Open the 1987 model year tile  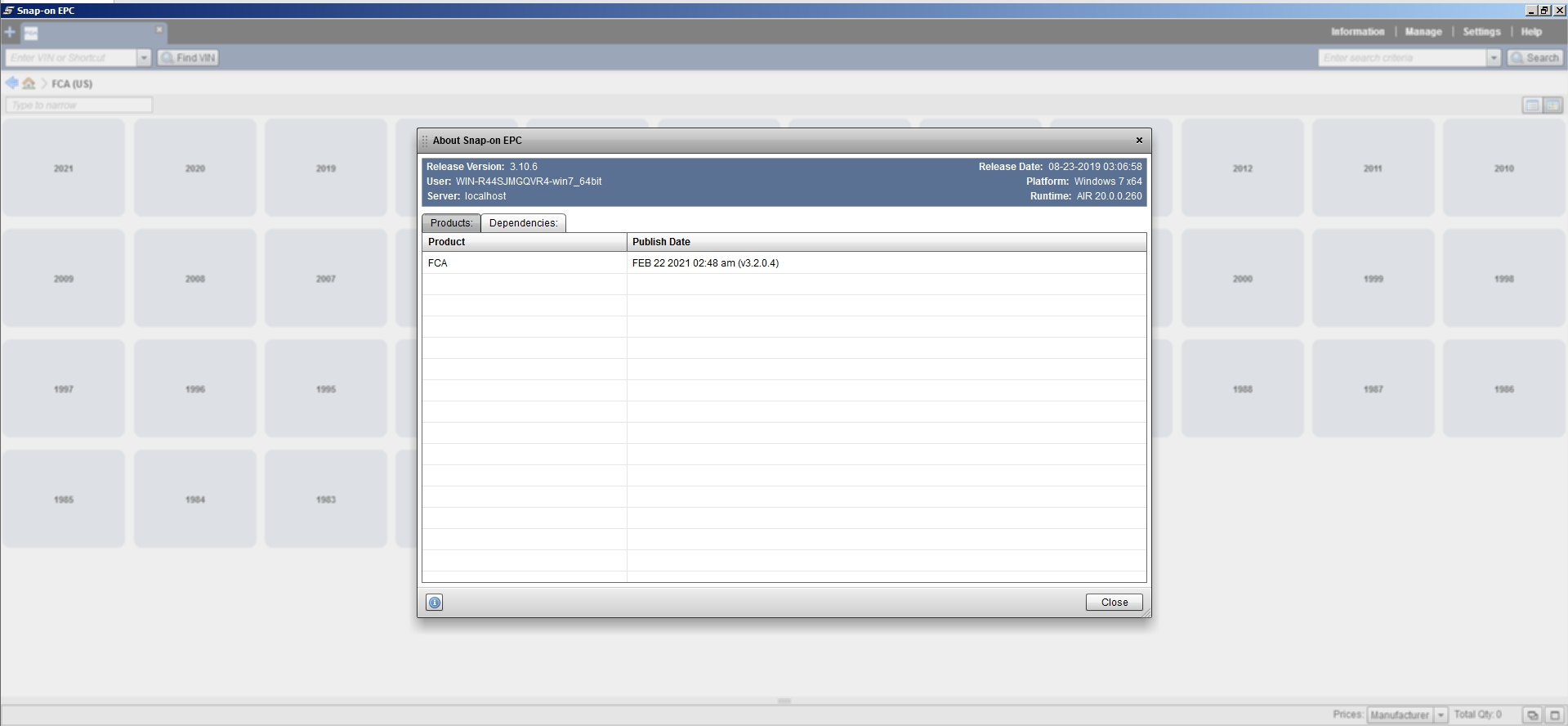click(1373, 388)
